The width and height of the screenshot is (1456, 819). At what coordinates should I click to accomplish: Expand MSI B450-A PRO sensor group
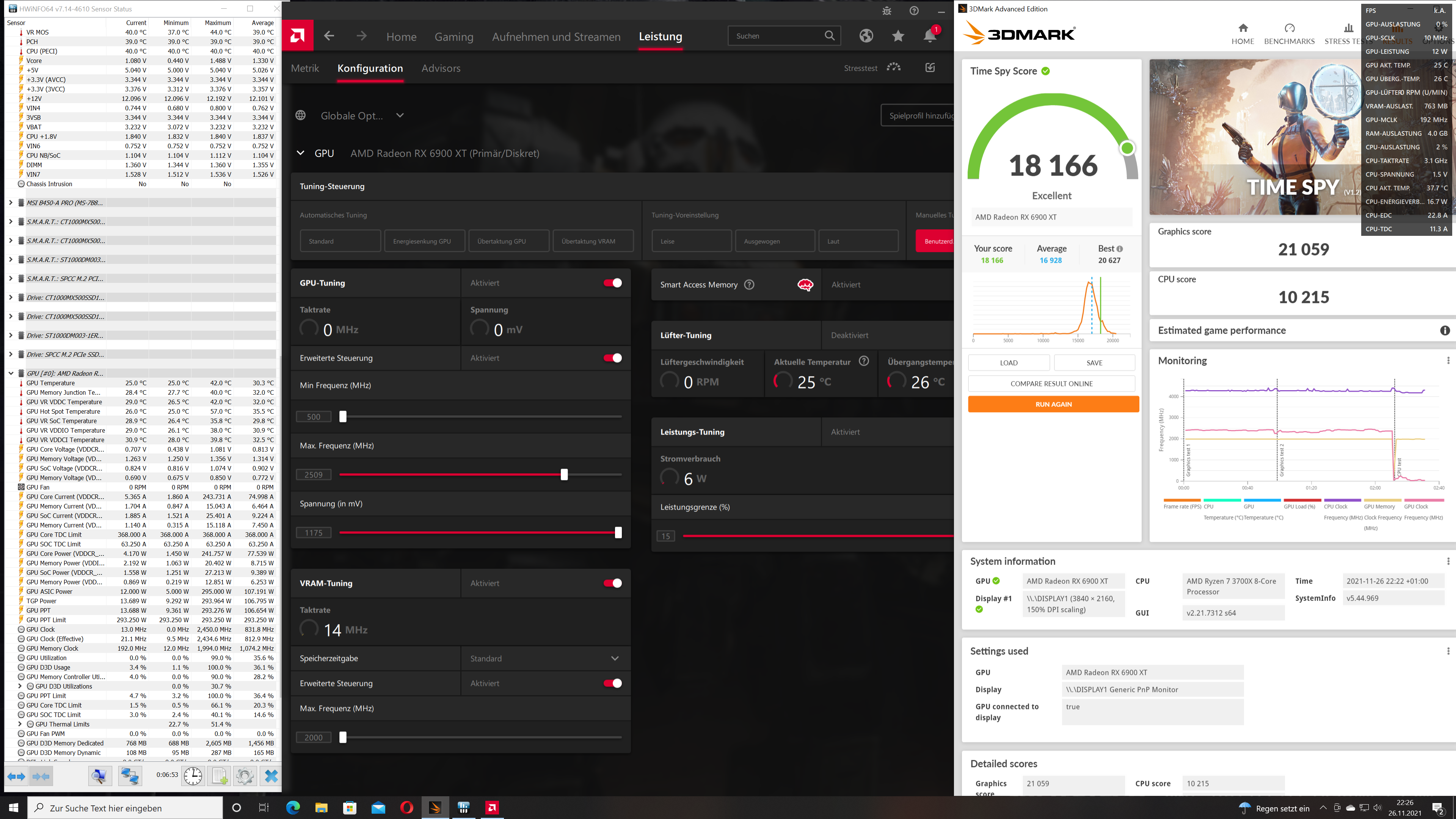[11, 203]
